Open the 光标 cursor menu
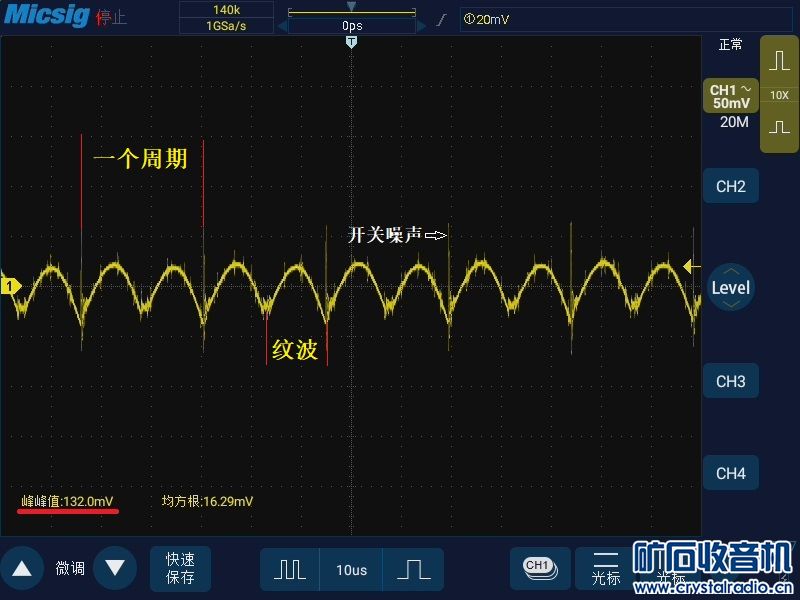Viewport: 800px width, 600px height. pos(605,568)
